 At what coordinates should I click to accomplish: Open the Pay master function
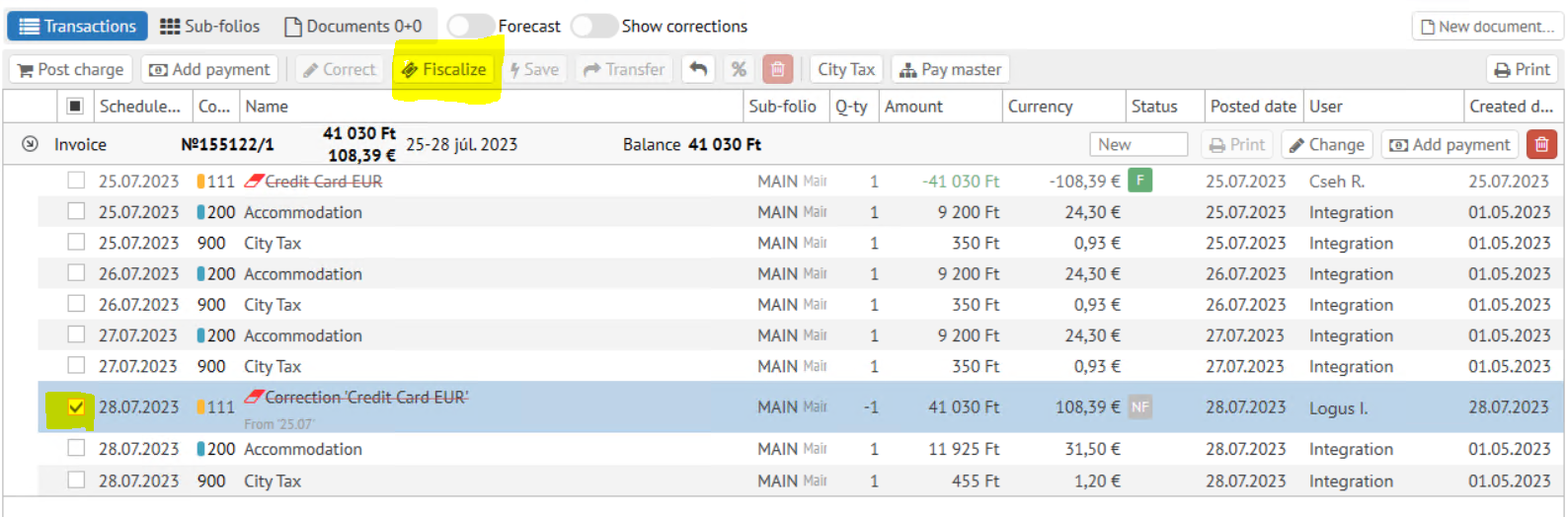point(950,69)
